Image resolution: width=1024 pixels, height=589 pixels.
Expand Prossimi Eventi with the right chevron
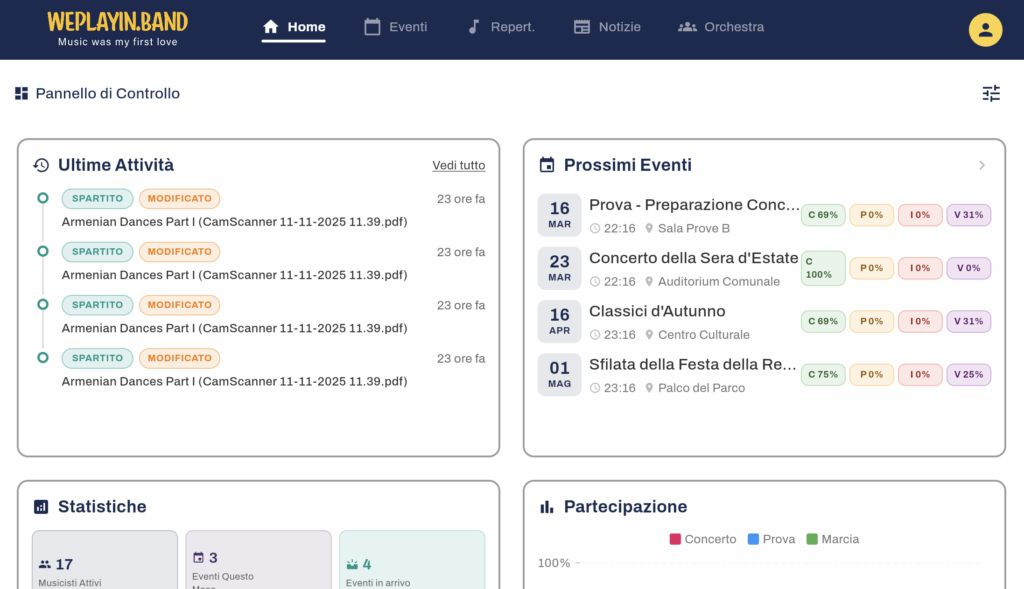(981, 164)
